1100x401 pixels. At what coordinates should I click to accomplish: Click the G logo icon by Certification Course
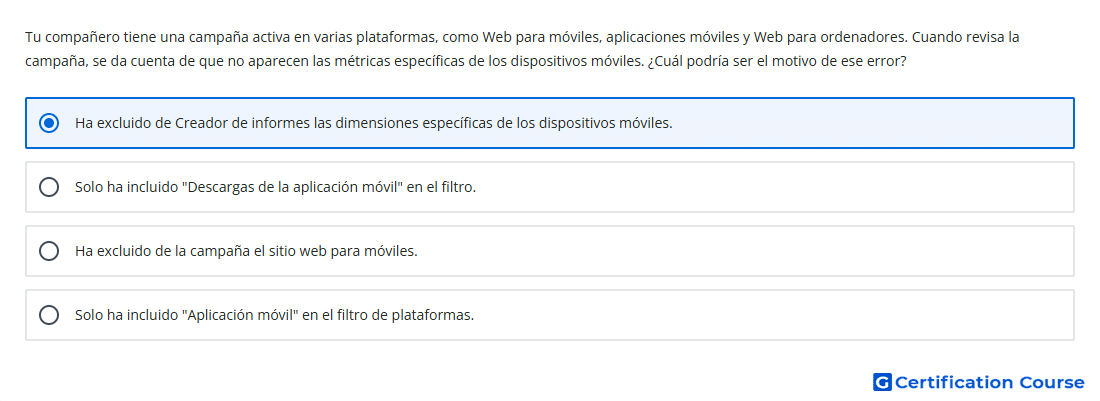coord(882,382)
